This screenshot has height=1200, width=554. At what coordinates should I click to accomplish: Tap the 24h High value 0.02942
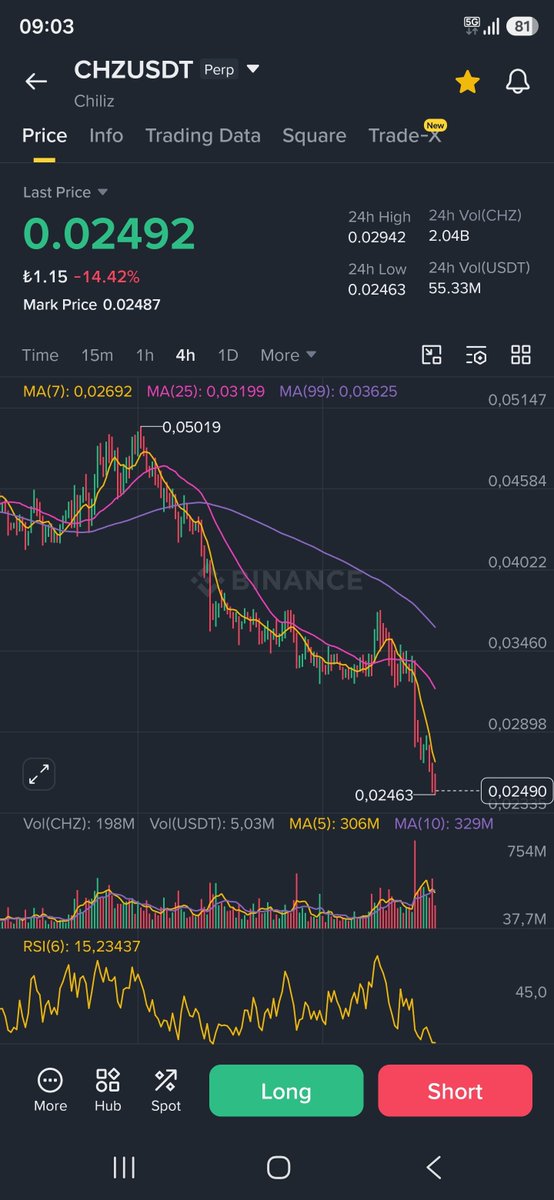pyautogui.click(x=377, y=237)
